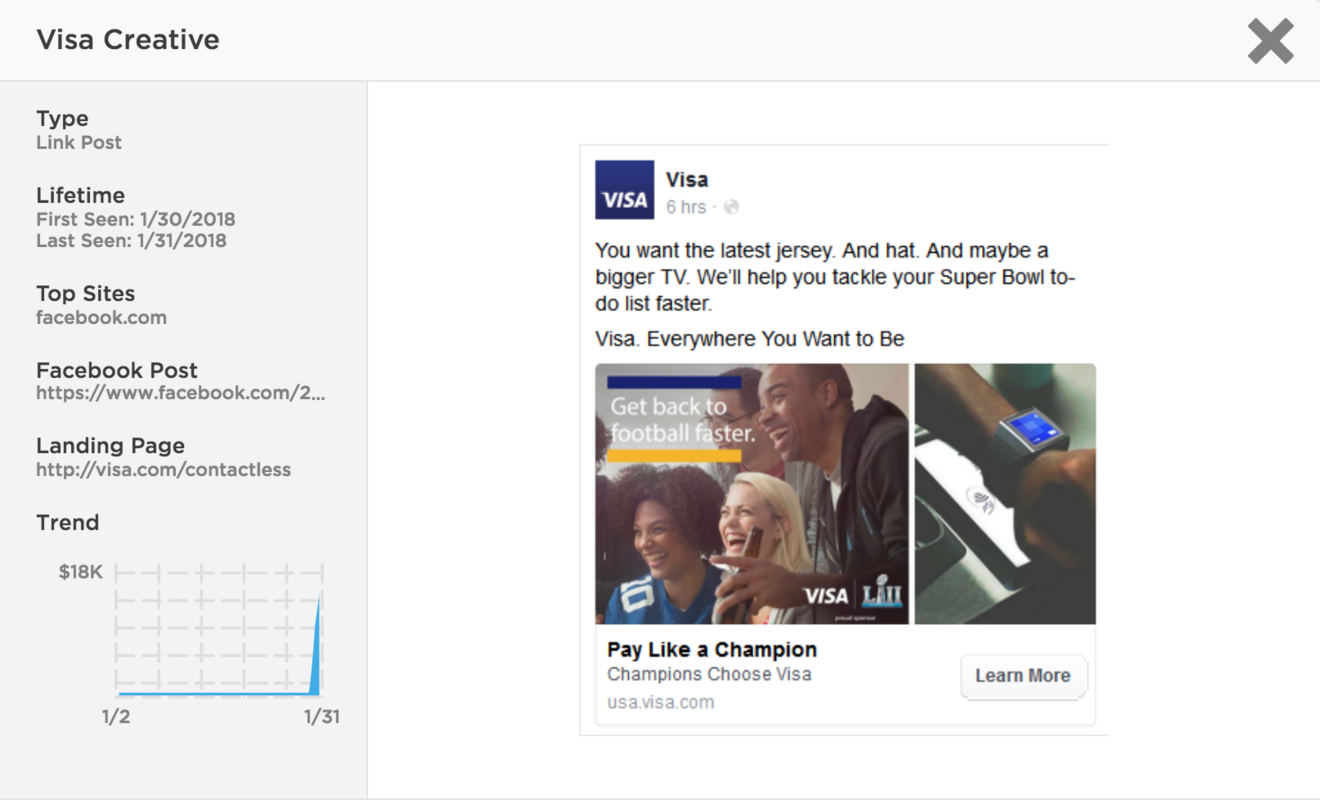Click the globe public-visibility icon
1320x800 pixels.
click(731, 207)
